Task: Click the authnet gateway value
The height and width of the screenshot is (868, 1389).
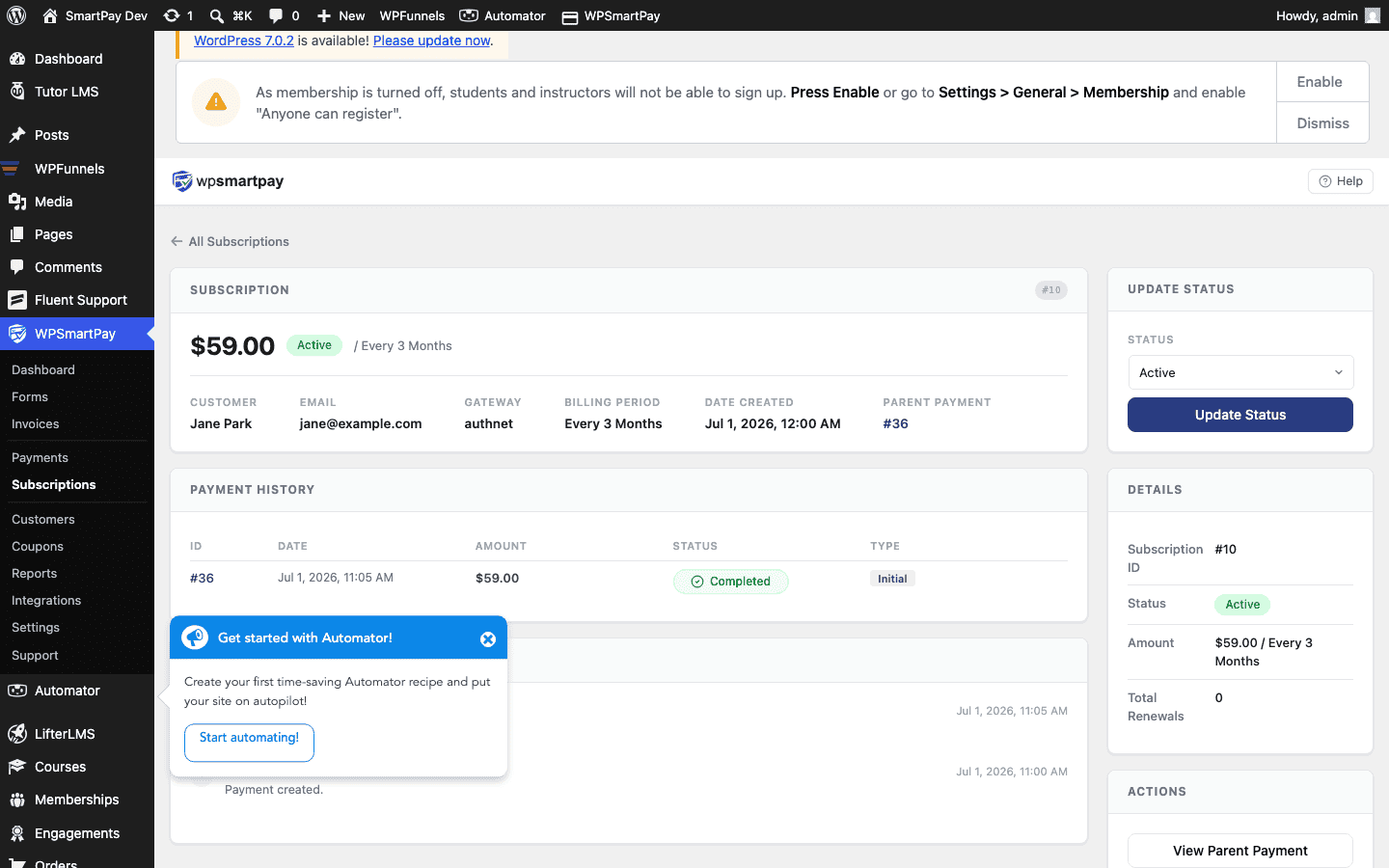Action: [489, 423]
